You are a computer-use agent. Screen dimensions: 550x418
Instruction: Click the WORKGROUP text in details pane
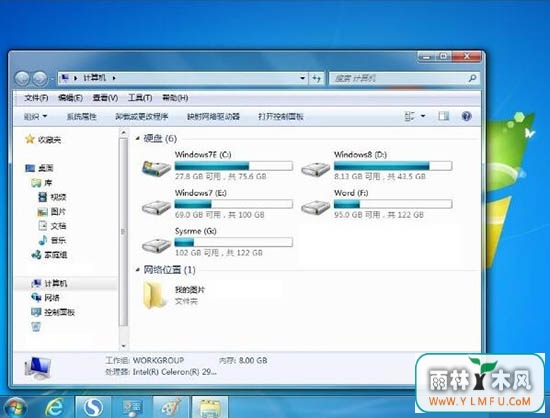click(159, 360)
